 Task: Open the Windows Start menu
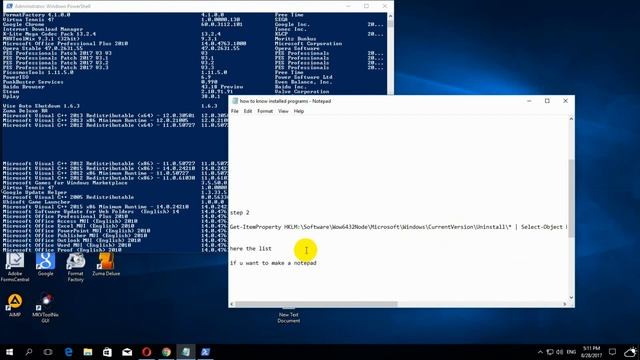pyautogui.click(x=9, y=352)
